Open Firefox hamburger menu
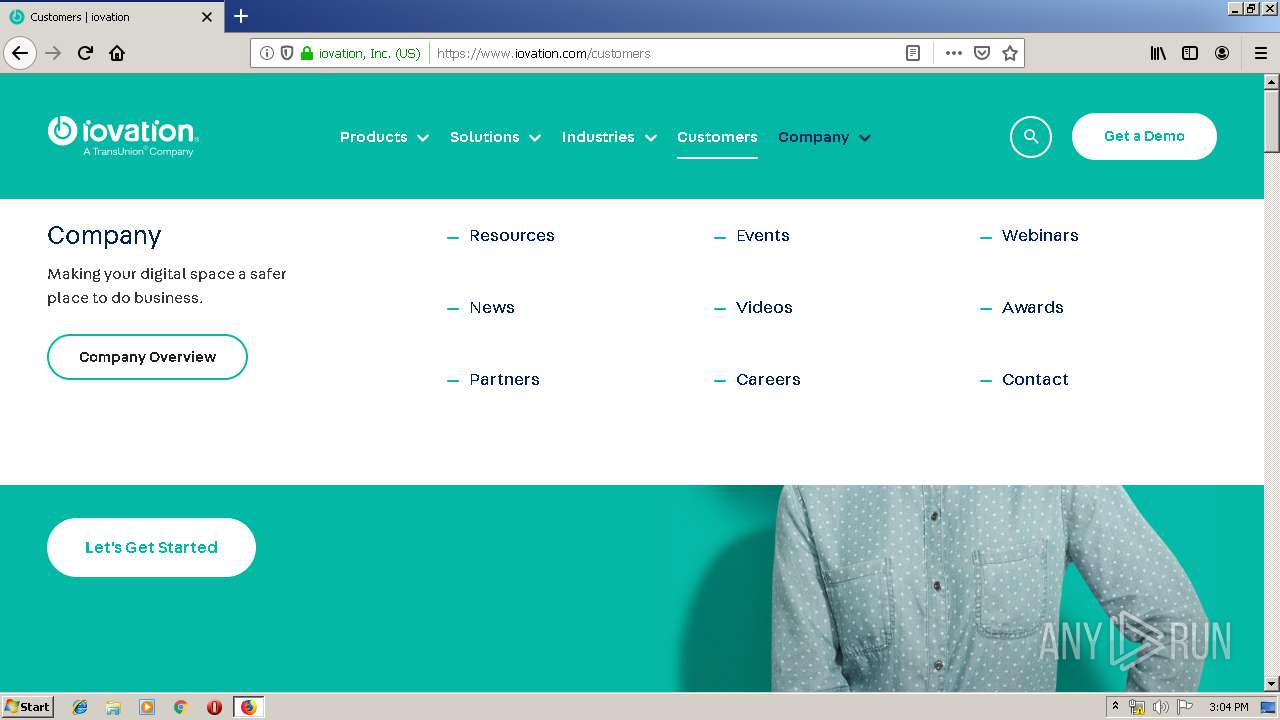 coord(1261,53)
